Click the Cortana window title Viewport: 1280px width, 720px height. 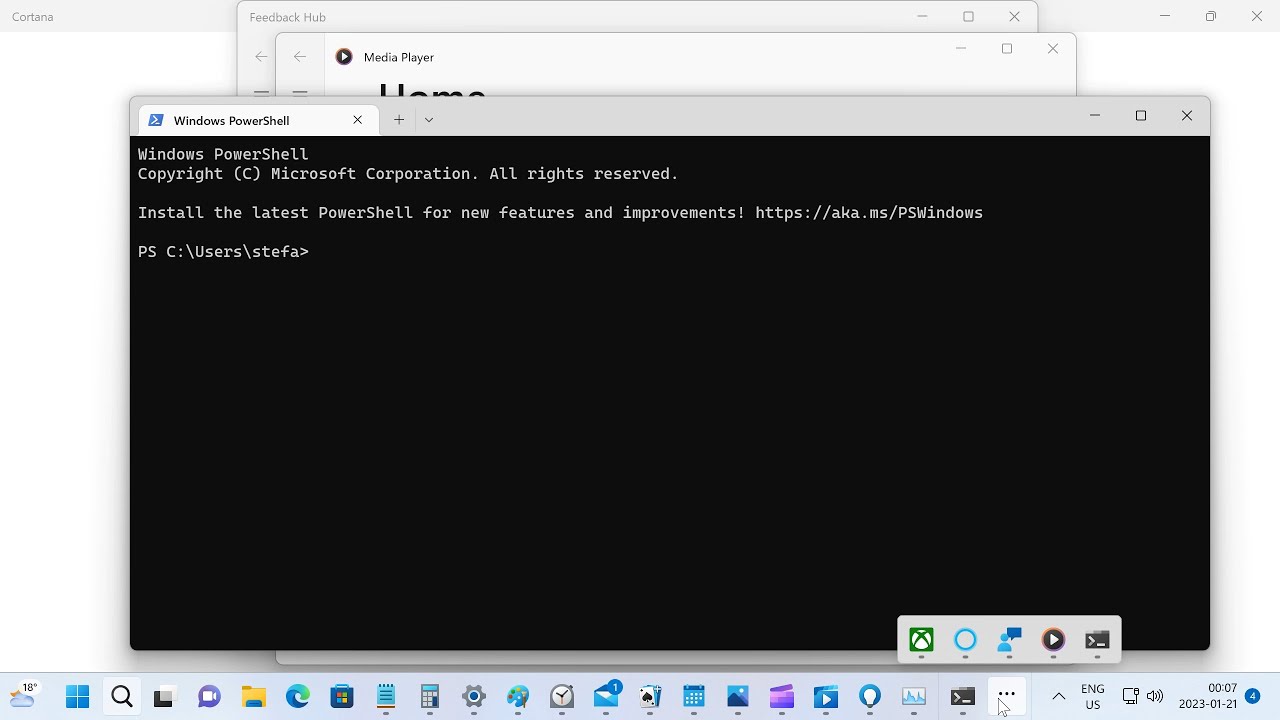click(x=33, y=17)
